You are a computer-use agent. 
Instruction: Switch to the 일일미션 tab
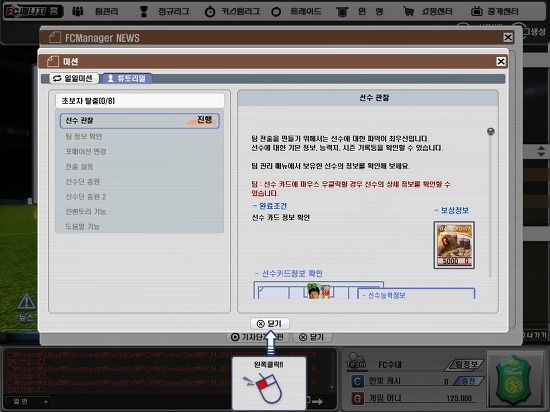point(73,78)
